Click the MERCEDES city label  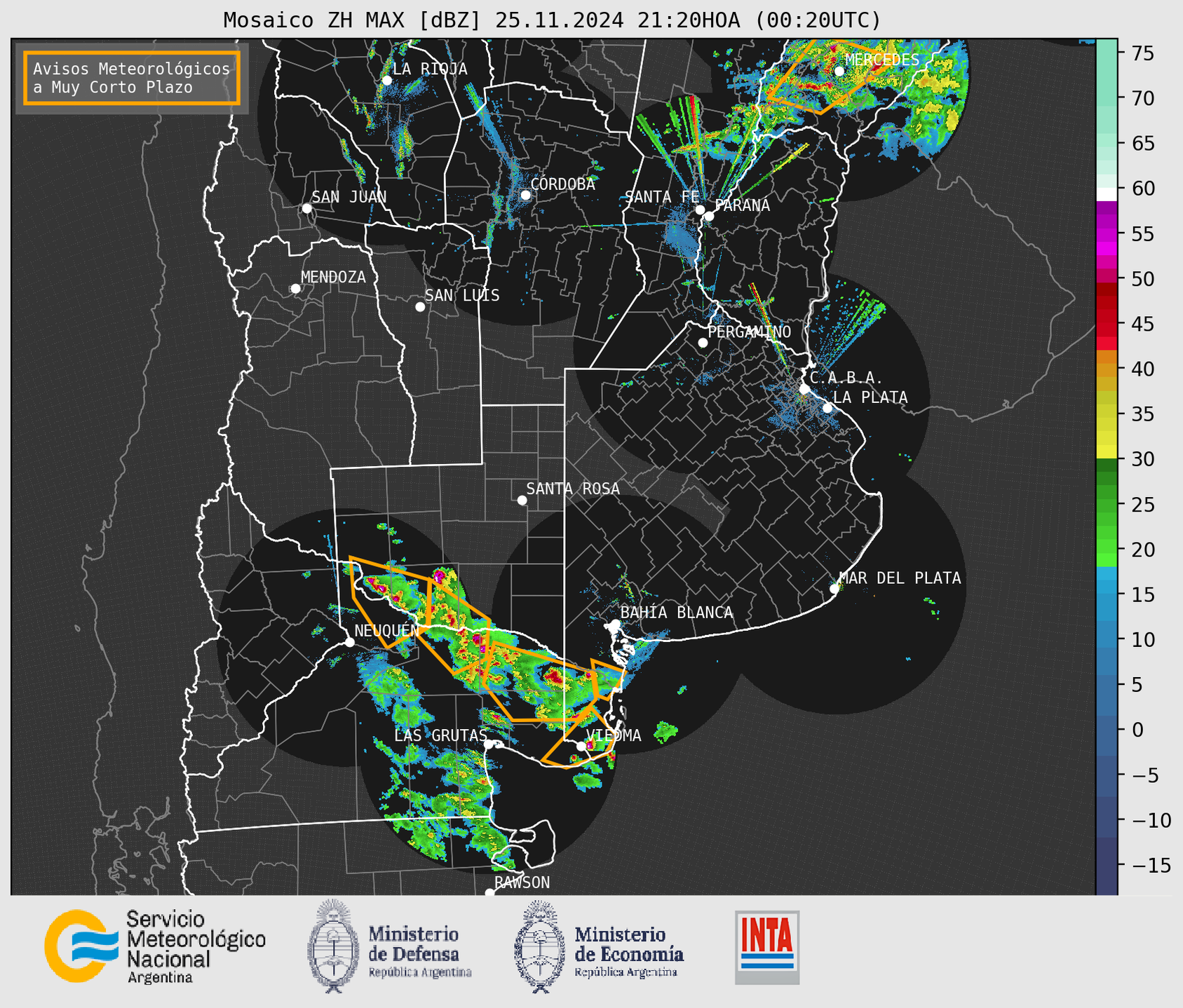tap(881, 60)
